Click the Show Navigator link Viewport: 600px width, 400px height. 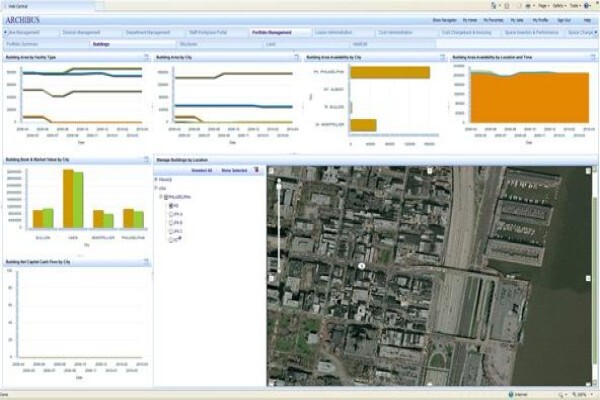pyautogui.click(x=444, y=20)
